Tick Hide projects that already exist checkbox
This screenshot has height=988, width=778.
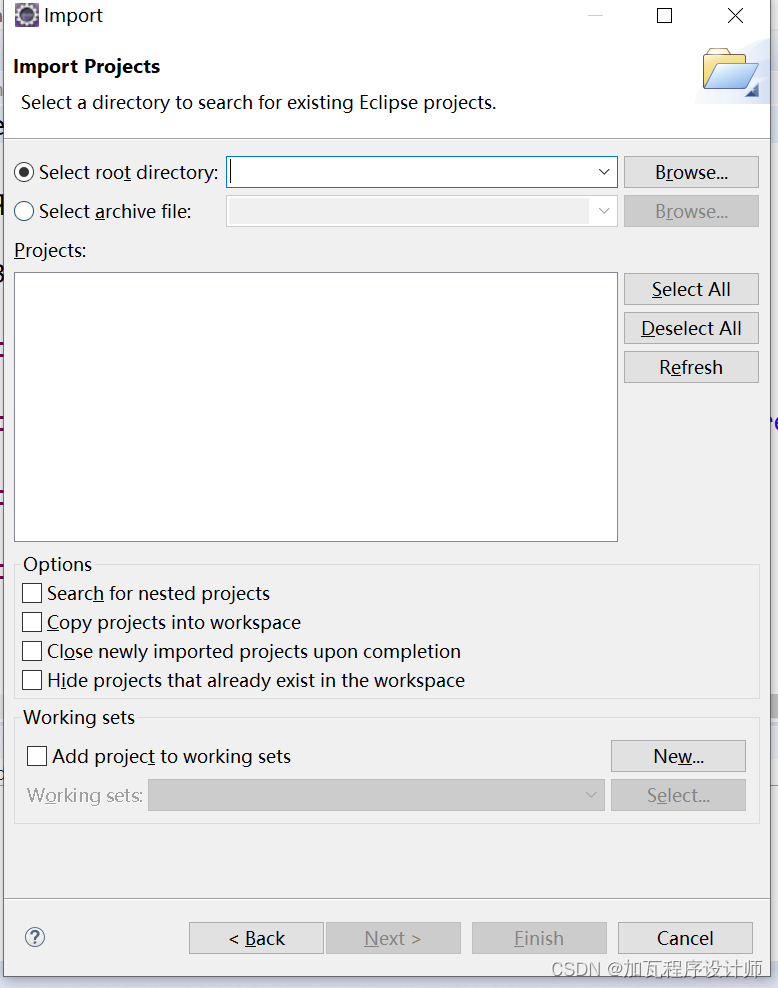tap(32, 680)
